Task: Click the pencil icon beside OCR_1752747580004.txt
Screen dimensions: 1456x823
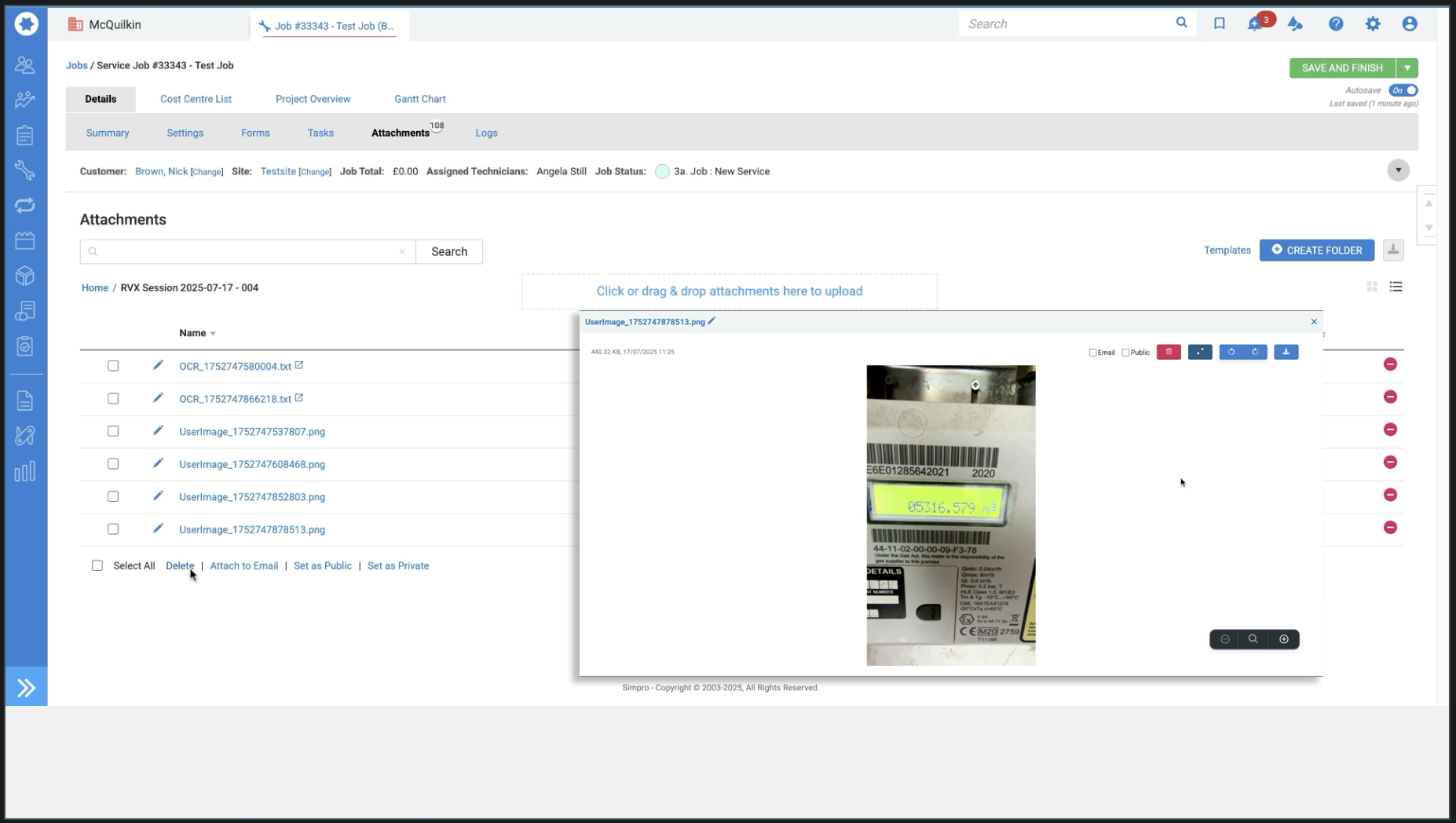Action: 158,365
